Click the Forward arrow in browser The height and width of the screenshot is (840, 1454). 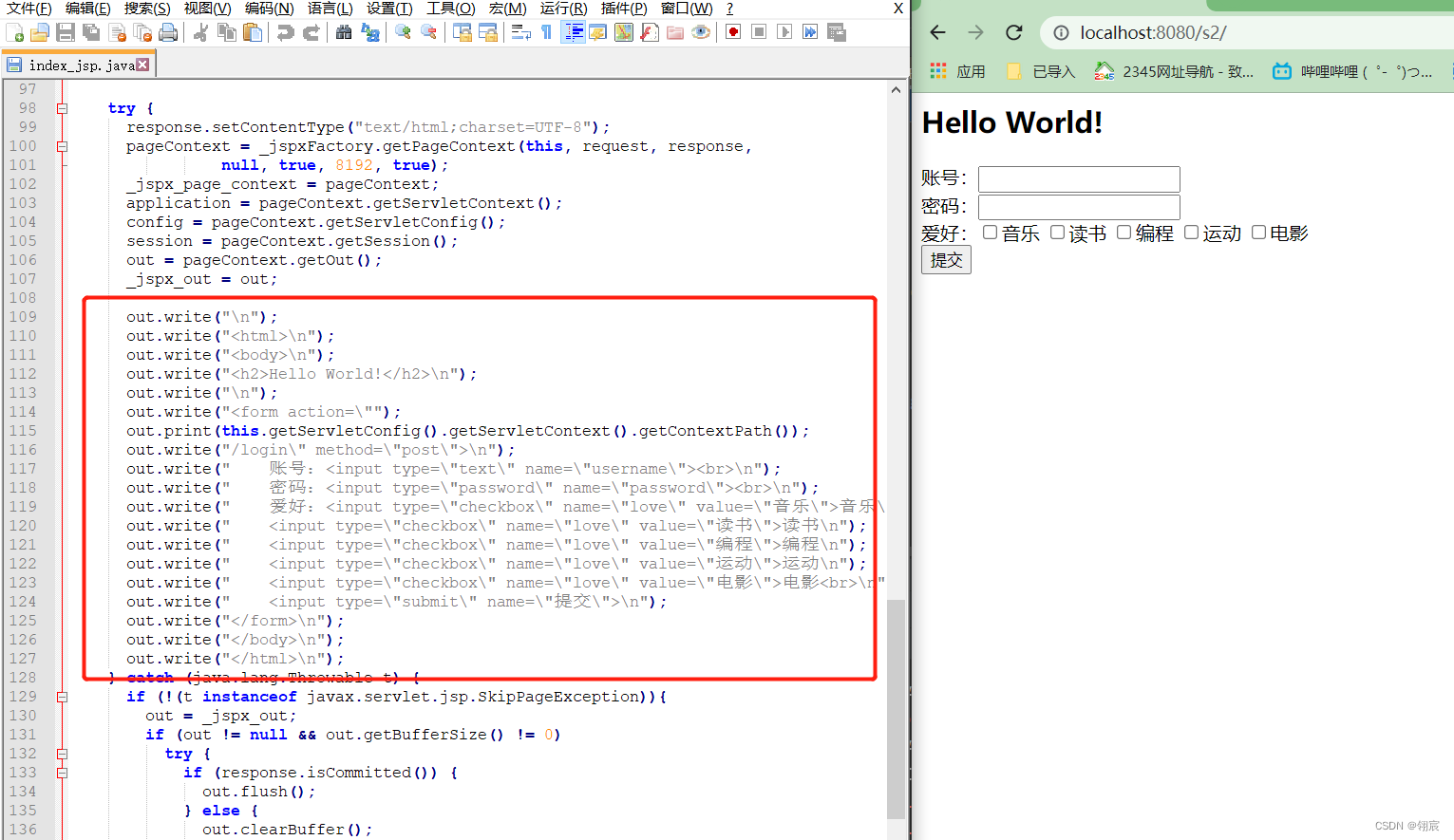[976, 32]
